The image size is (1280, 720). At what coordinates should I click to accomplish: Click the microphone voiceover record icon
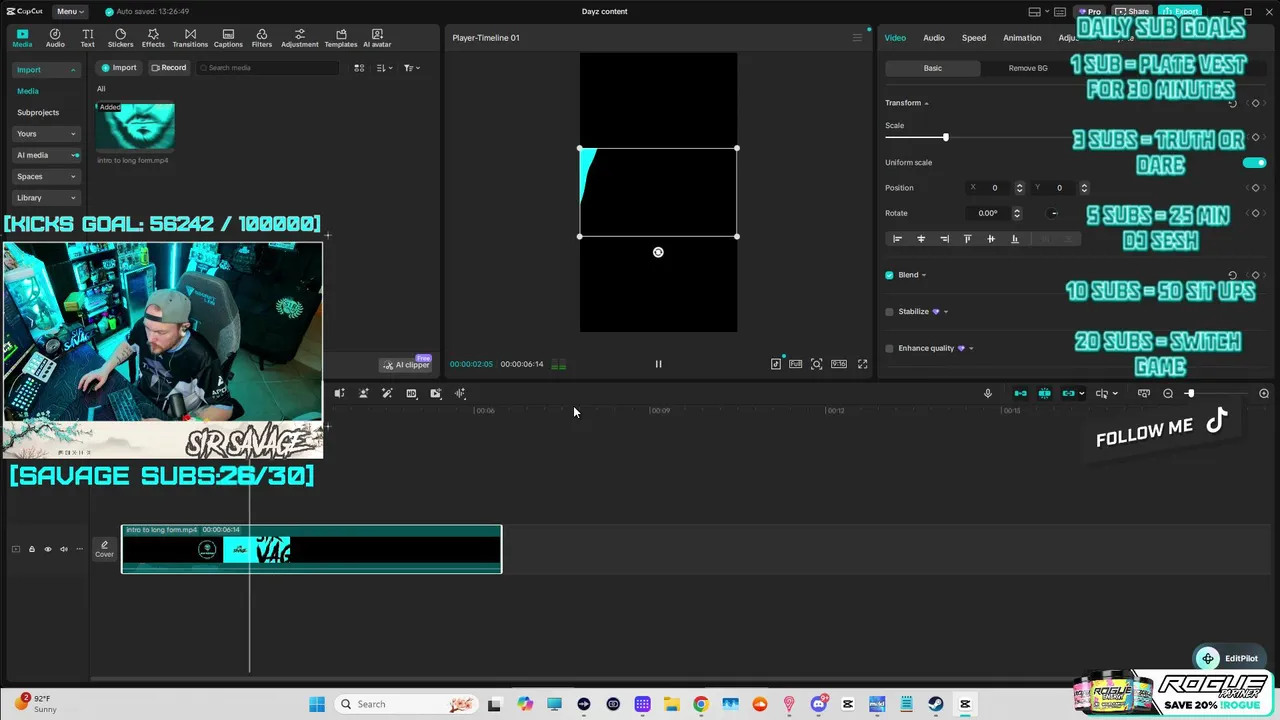pos(988,393)
